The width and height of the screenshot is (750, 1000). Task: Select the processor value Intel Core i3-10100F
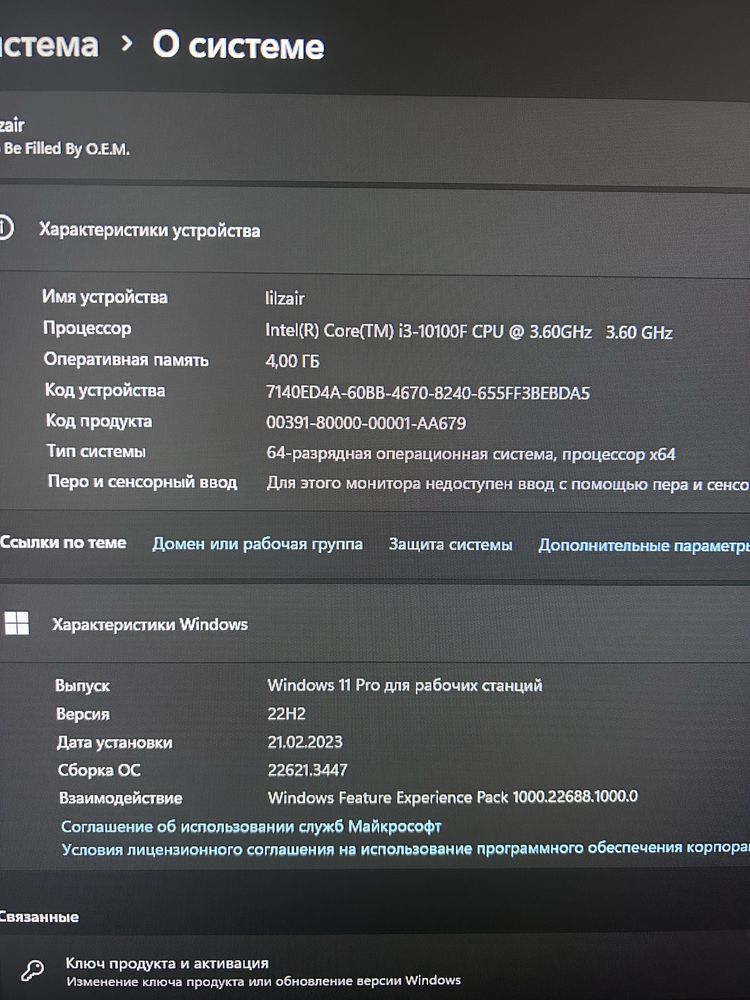469,332
